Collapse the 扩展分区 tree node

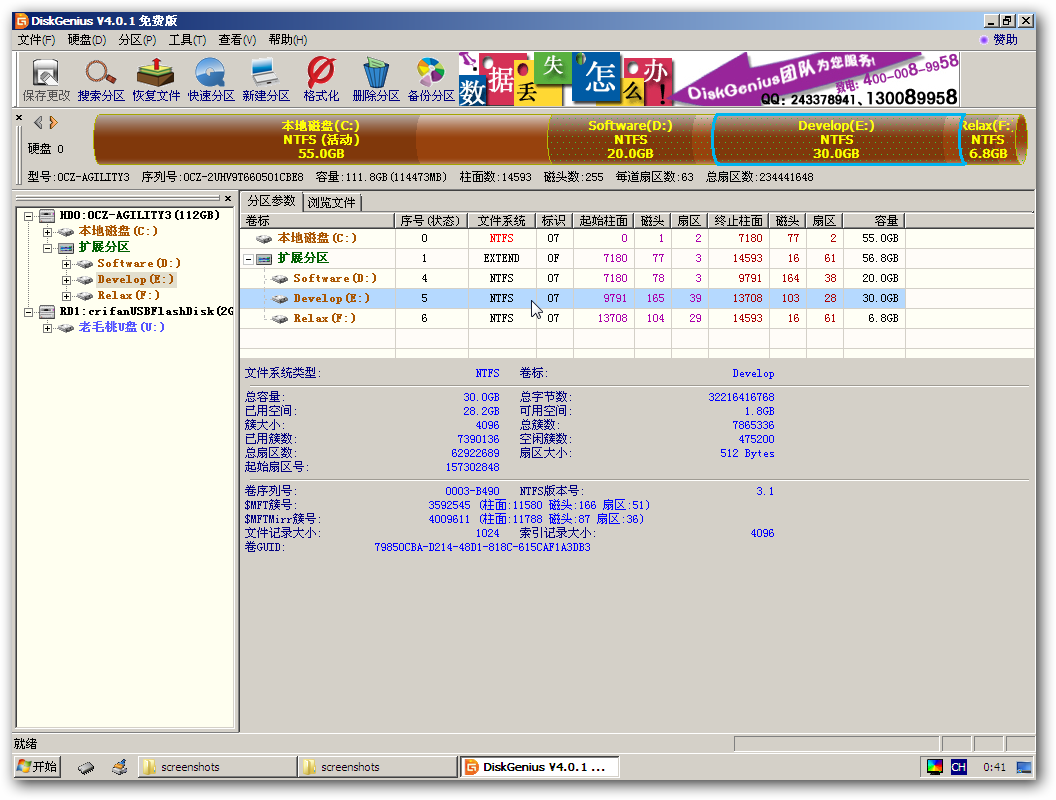[x=47, y=248]
